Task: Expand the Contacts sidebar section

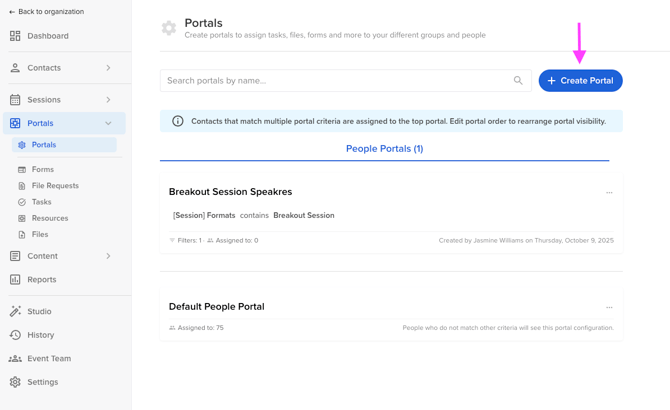Action: (108, 68)
